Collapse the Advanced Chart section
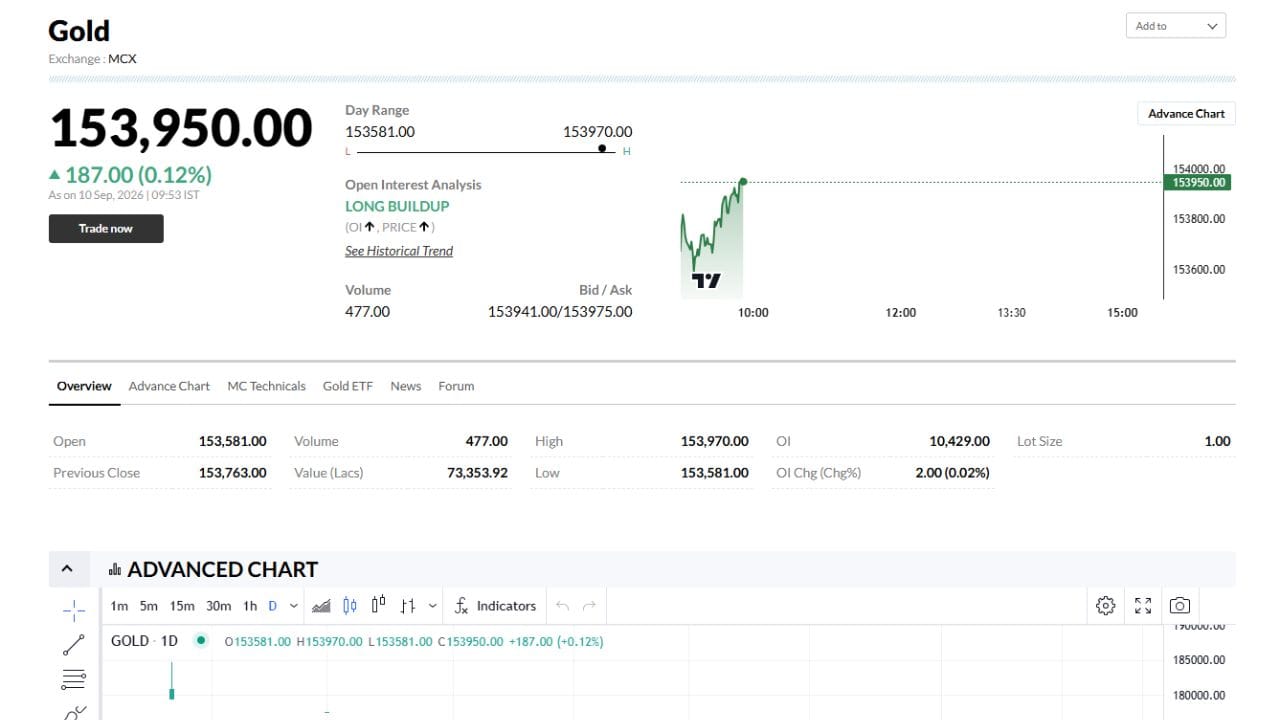The width and height of the screenshot is (1280, 720). click(x=67, y=569)
